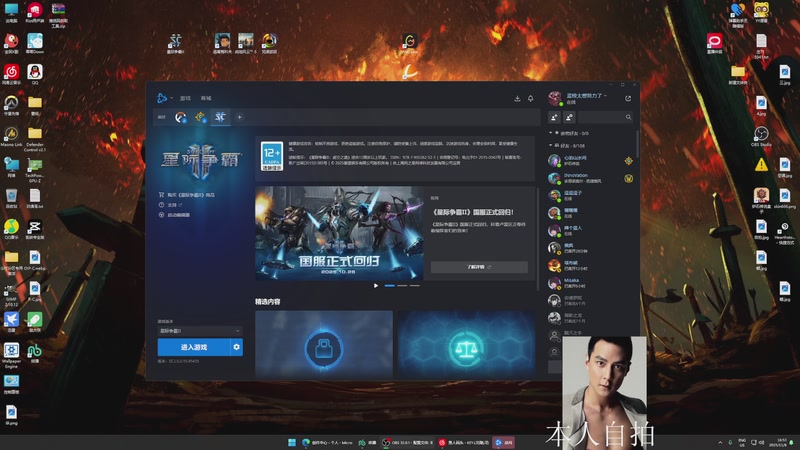Viewport: 800px width, 450px height.
Task: Open the Defender Control folder
Action: point(35,139)
